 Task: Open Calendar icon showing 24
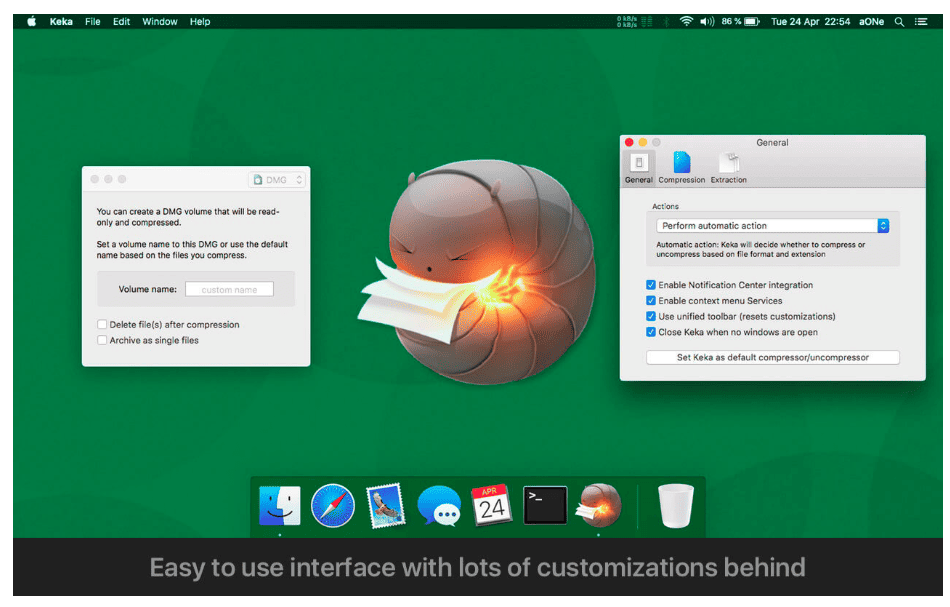491,505
